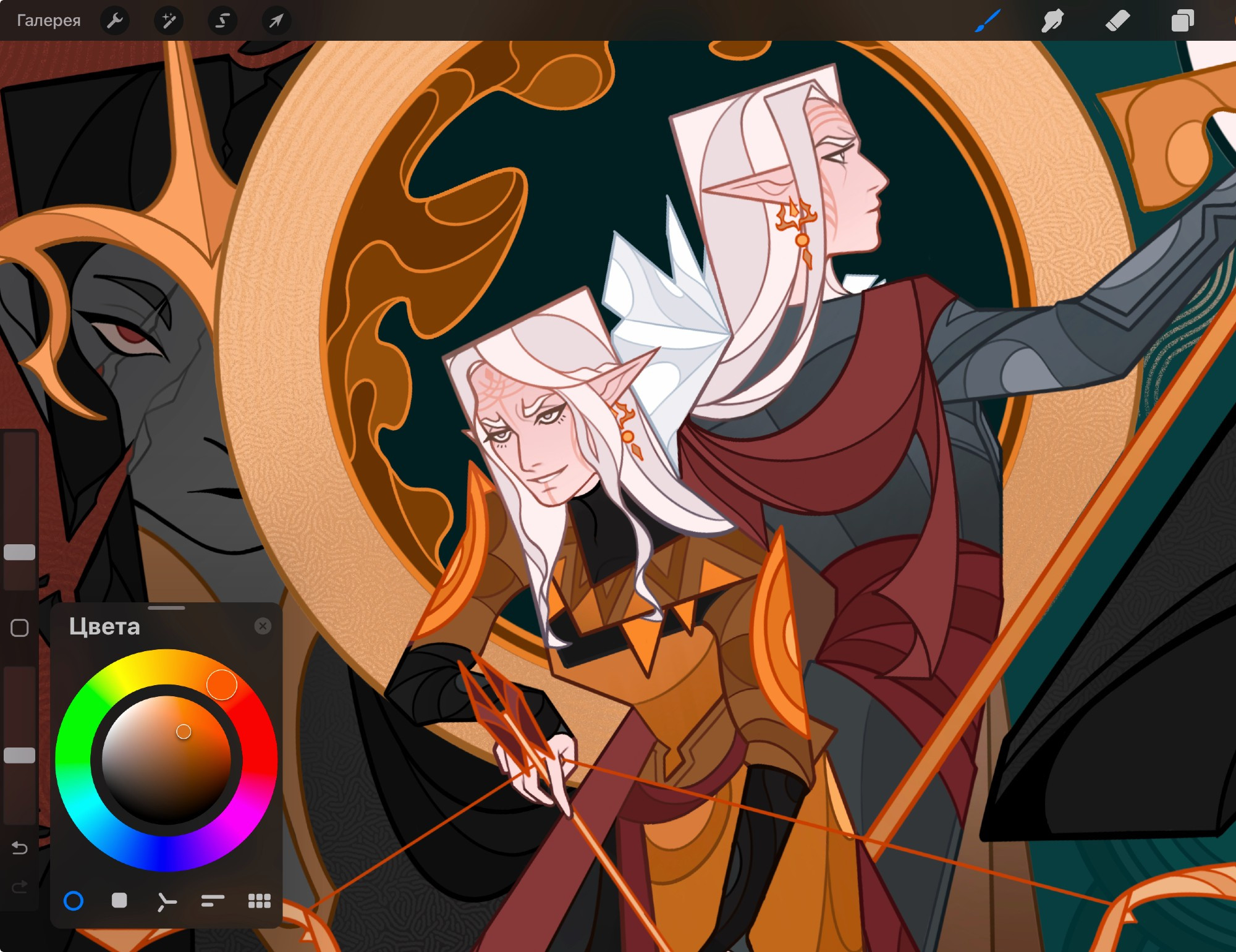Adjust the brush opacity slider handle
This screenshot has height=952, width=1236.
click(x=20, y=755)
